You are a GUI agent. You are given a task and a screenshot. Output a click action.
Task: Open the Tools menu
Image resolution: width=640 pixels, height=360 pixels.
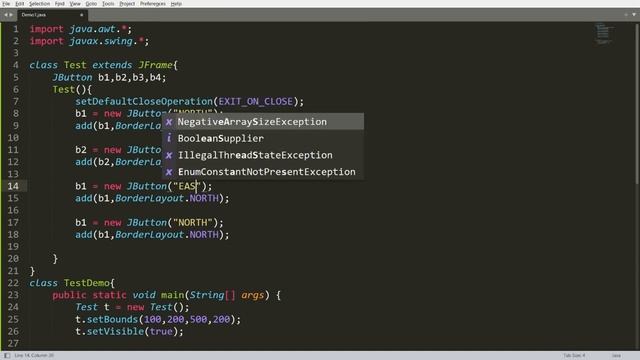pyautogui.click(x=108, y=4)
